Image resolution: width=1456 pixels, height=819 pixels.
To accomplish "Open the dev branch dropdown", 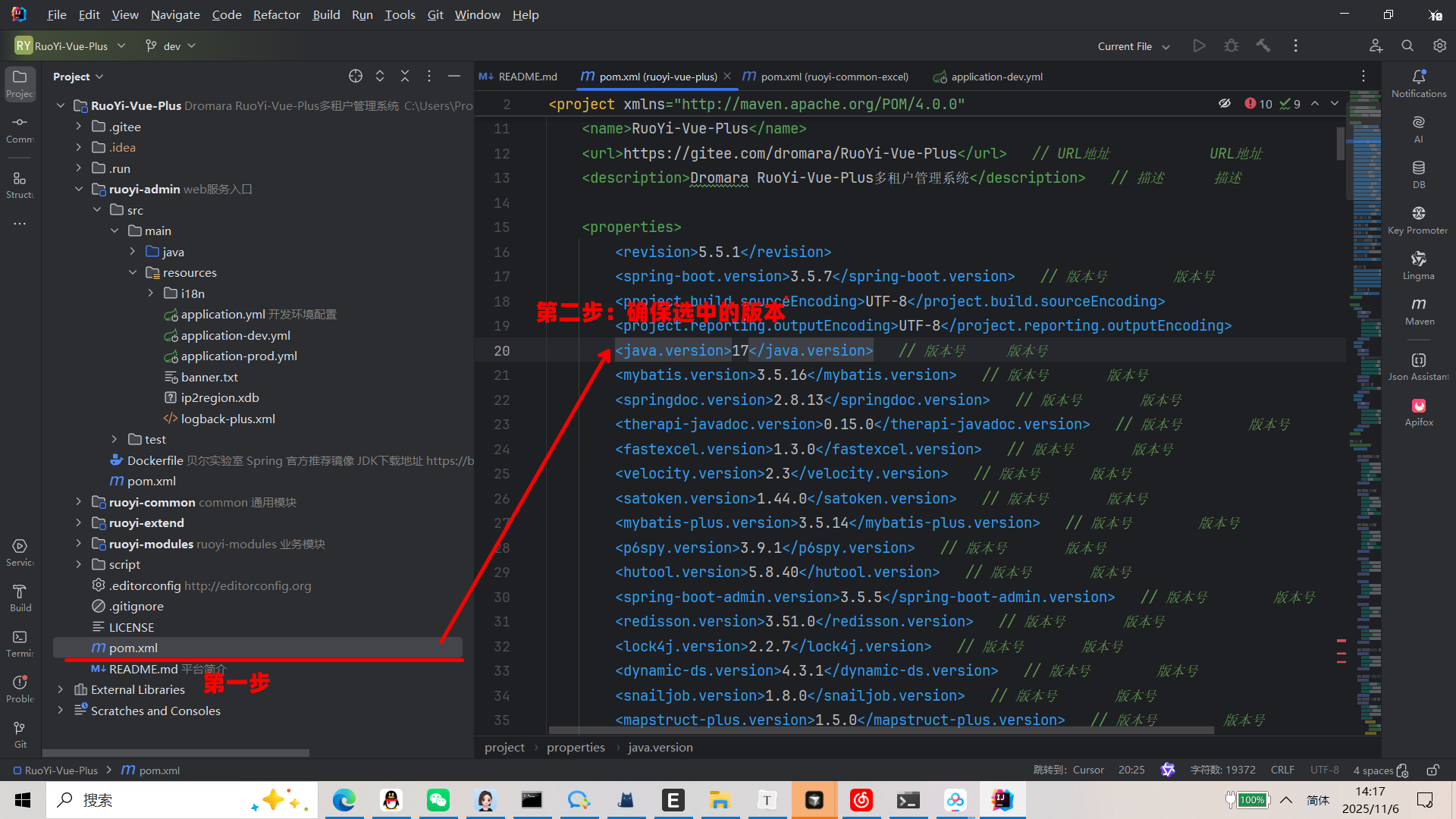I will pos(171,46).
